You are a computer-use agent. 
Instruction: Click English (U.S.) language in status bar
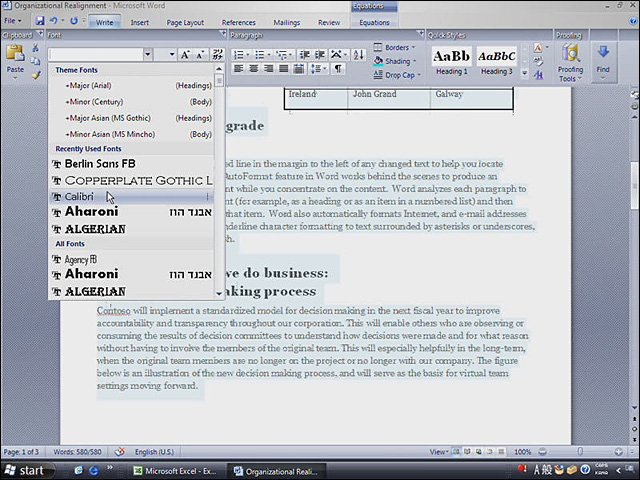(154, 452)
